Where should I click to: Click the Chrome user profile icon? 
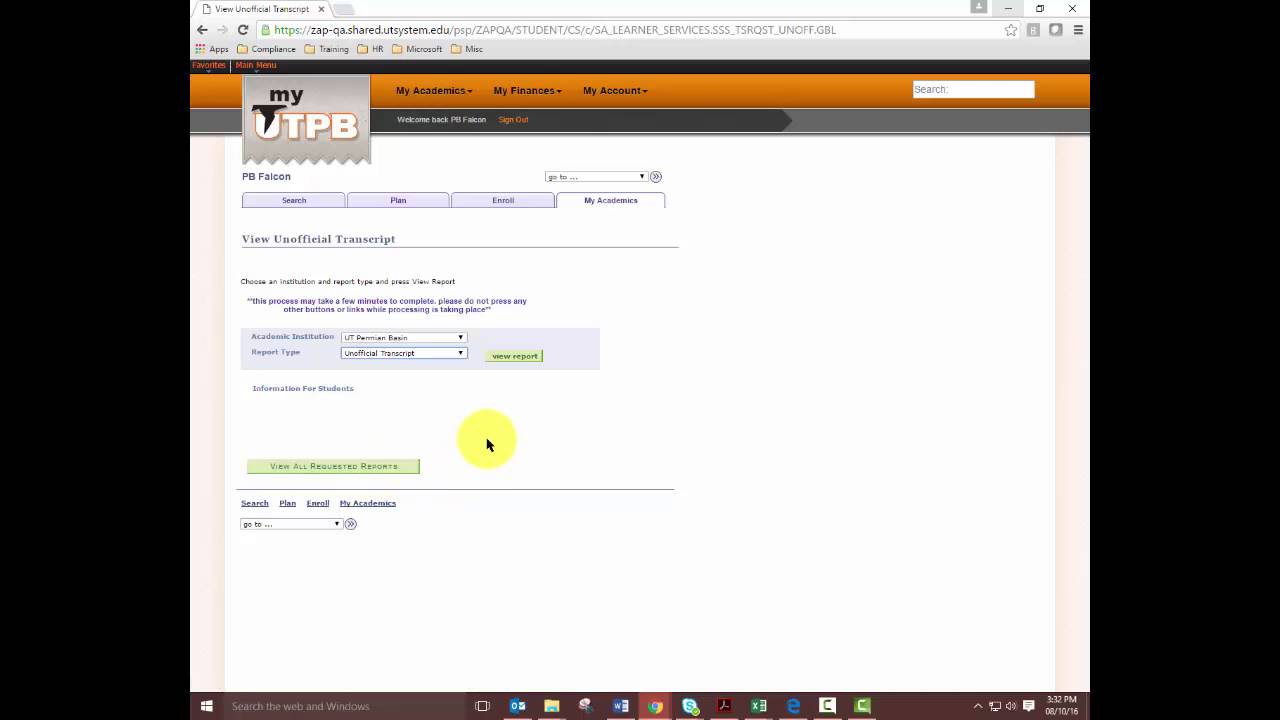(x=979, y=7)
